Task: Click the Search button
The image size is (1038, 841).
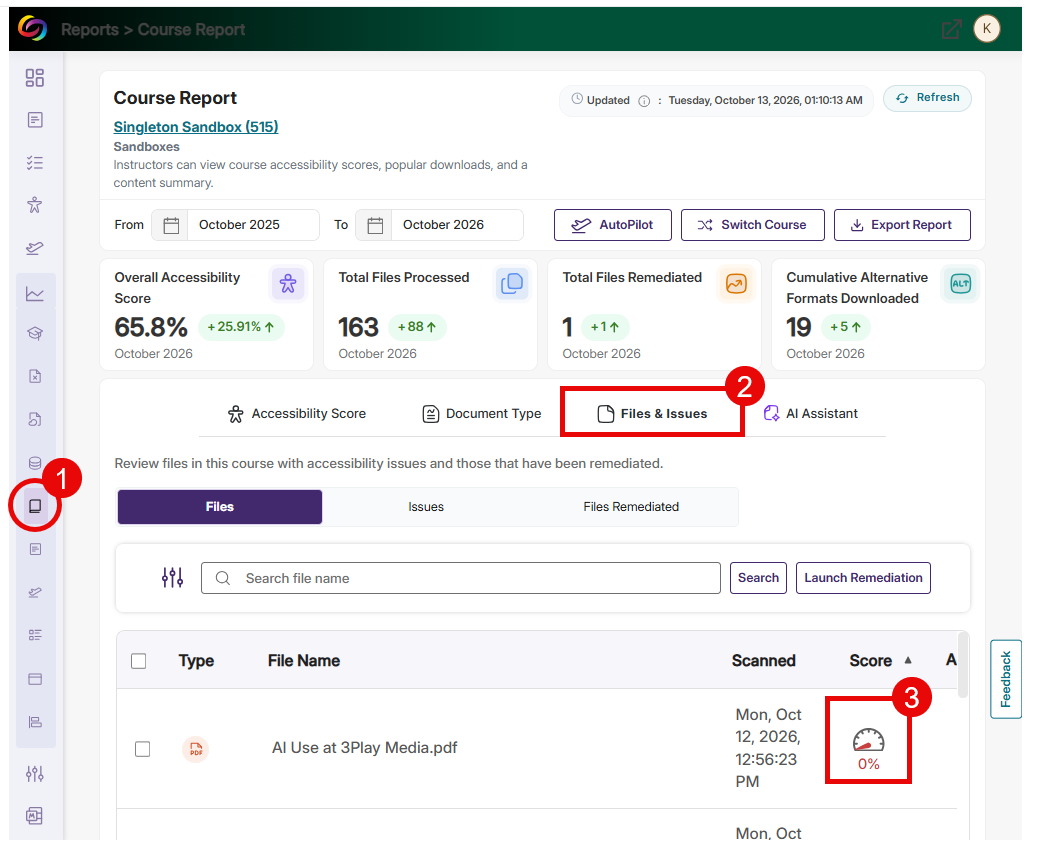Action: [758, 578]
